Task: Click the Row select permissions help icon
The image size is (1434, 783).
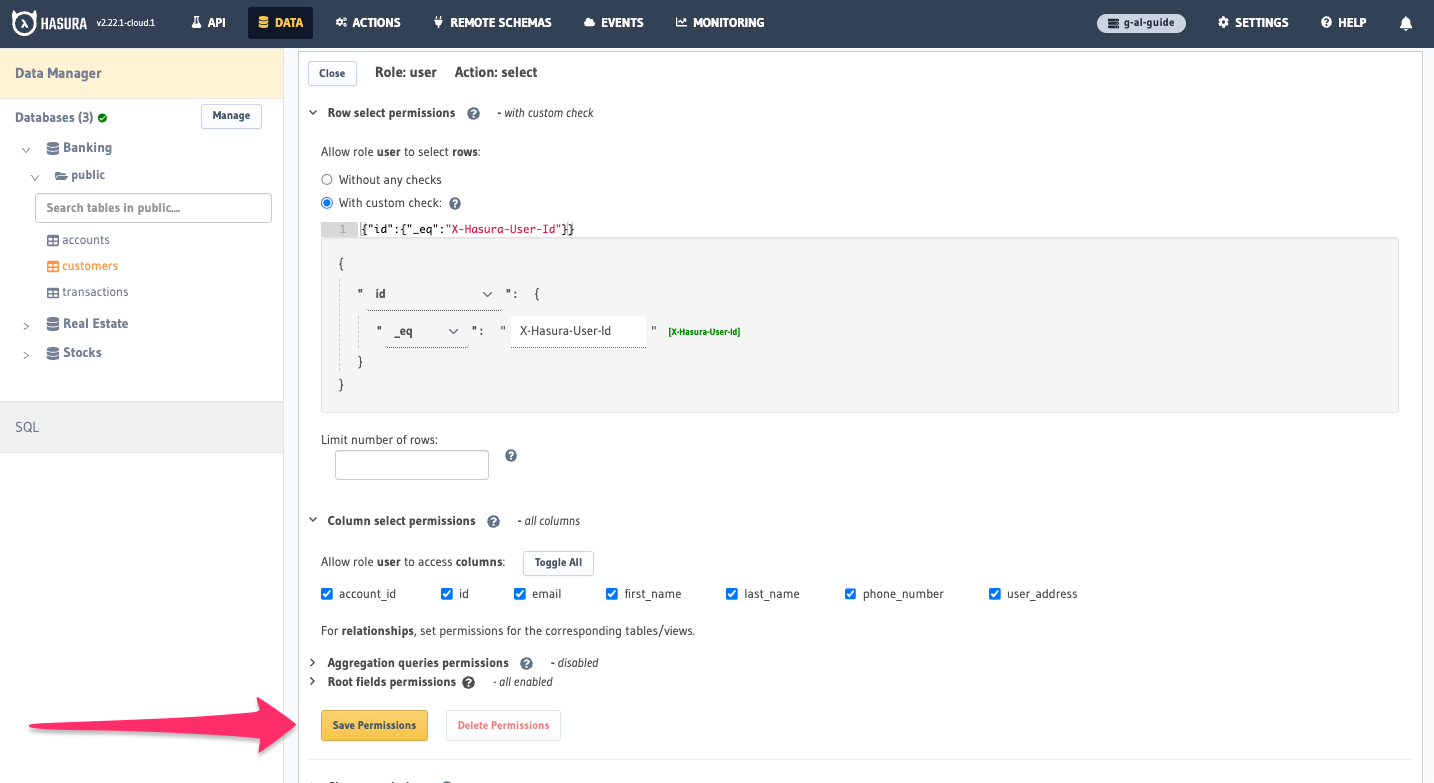Action: pyautogui.click(x=472, y=113)
